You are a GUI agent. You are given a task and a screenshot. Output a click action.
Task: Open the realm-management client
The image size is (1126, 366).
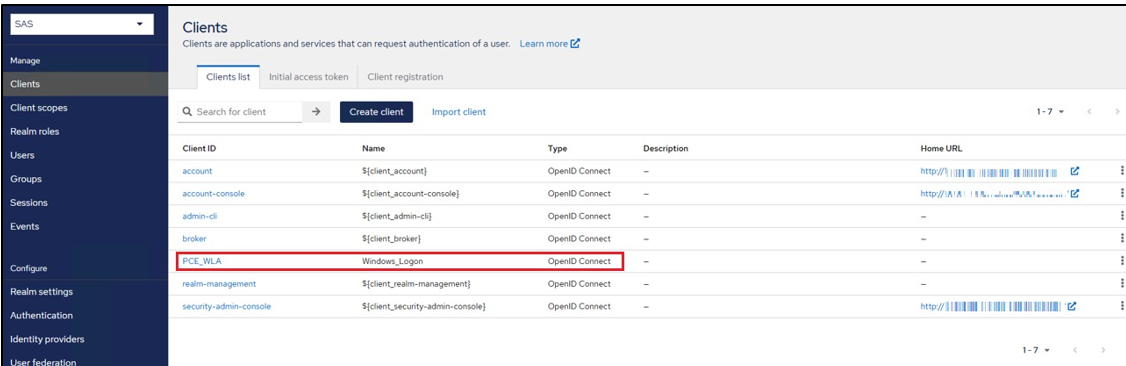coord(219,283)
